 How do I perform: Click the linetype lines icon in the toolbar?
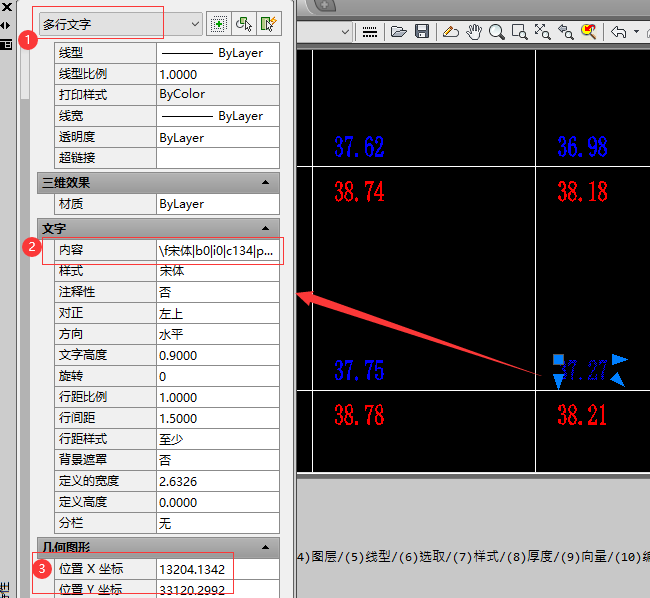pos(369,32)
